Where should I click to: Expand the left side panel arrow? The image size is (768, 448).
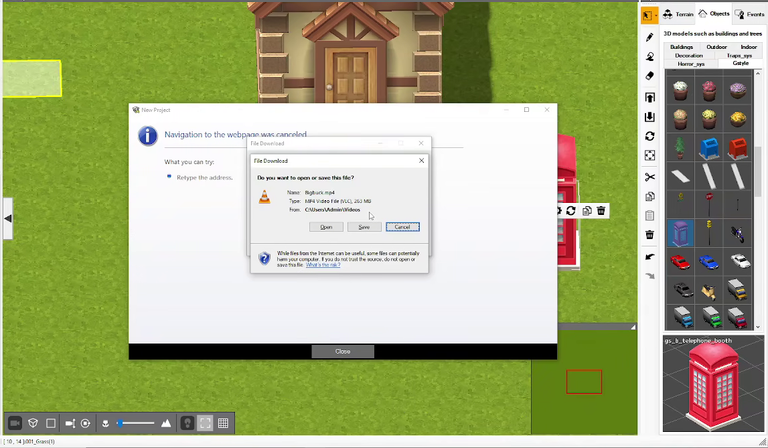[x=8, y=218]
